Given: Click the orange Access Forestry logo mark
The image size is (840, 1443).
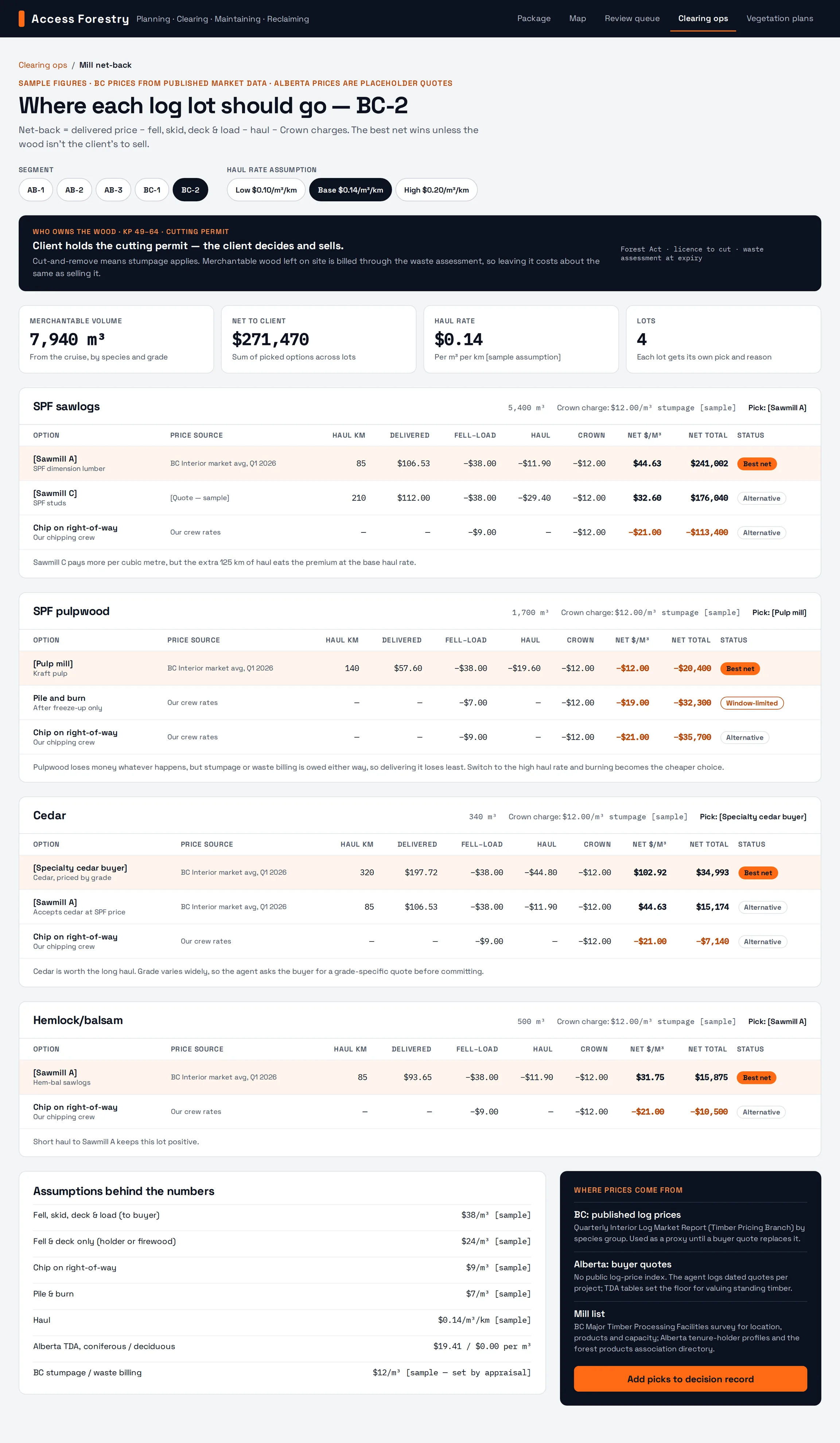Looking at the screenshot, I should point(21,19).
